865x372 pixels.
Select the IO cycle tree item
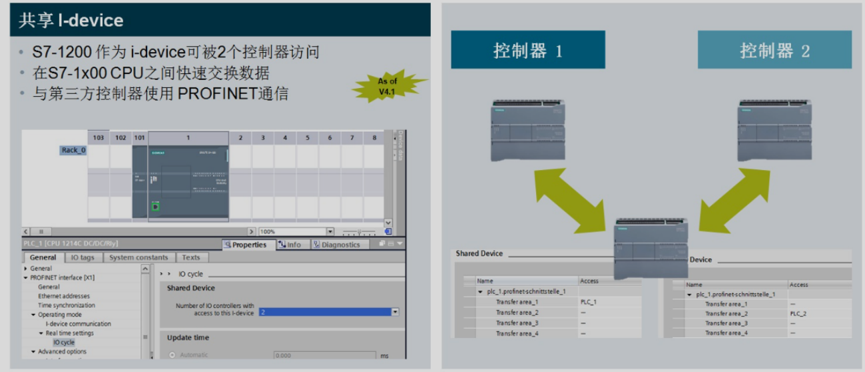tap(63, 342)
